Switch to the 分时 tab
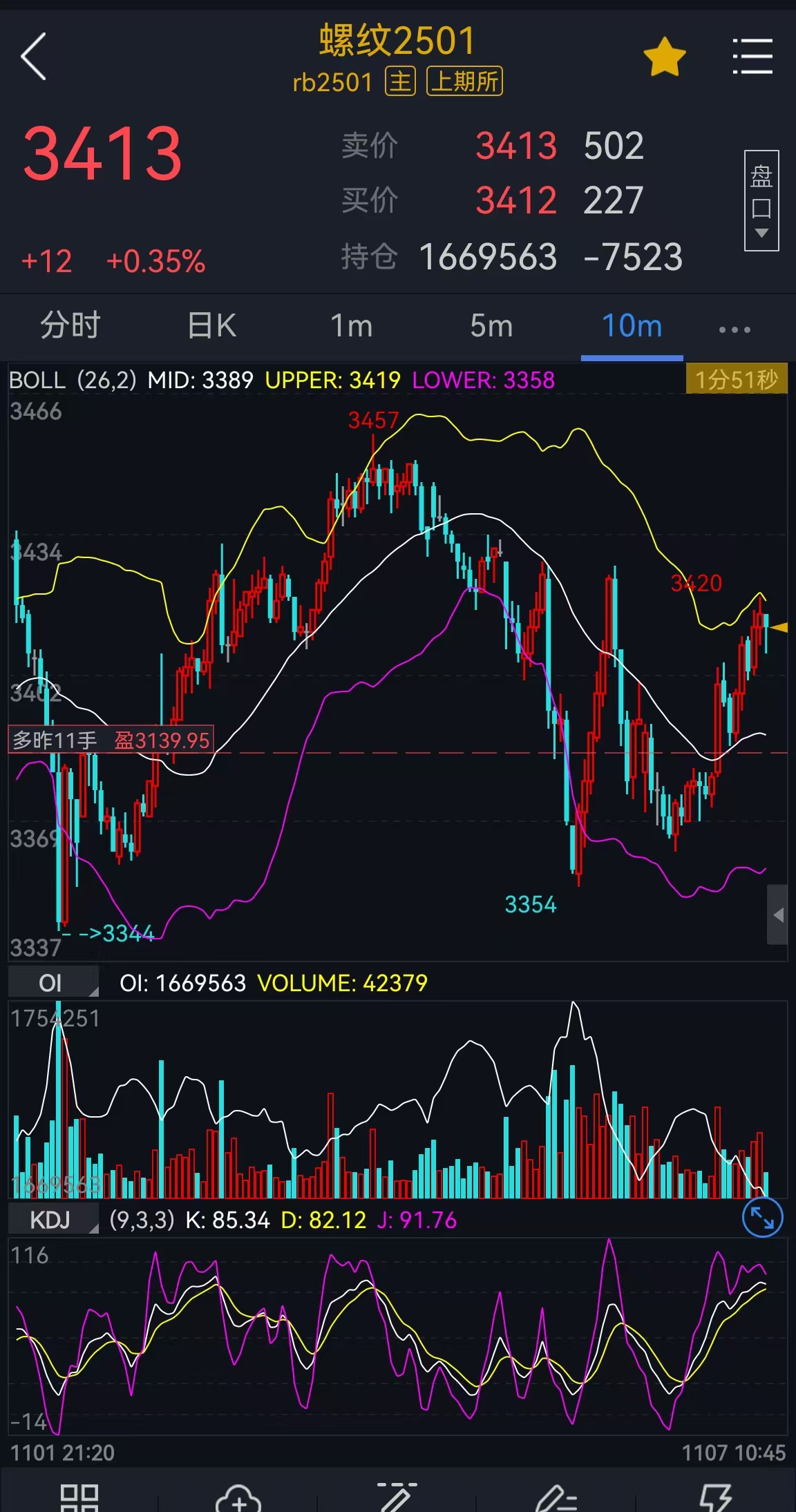The width and height of the screenshot is (796, 1512). coord(70,325)
